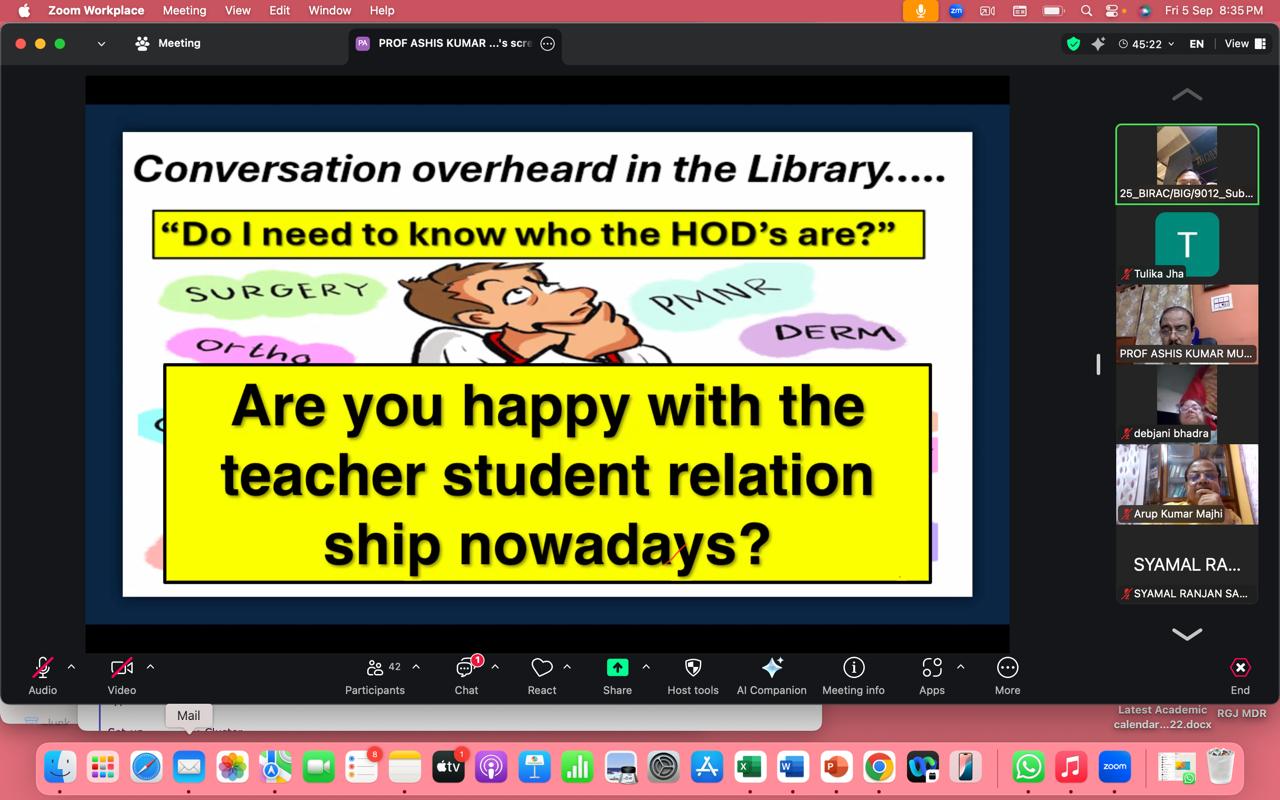The image size is (1280, 800).
Task: Open the Meeting menu in menu bar
Action: 184,10
